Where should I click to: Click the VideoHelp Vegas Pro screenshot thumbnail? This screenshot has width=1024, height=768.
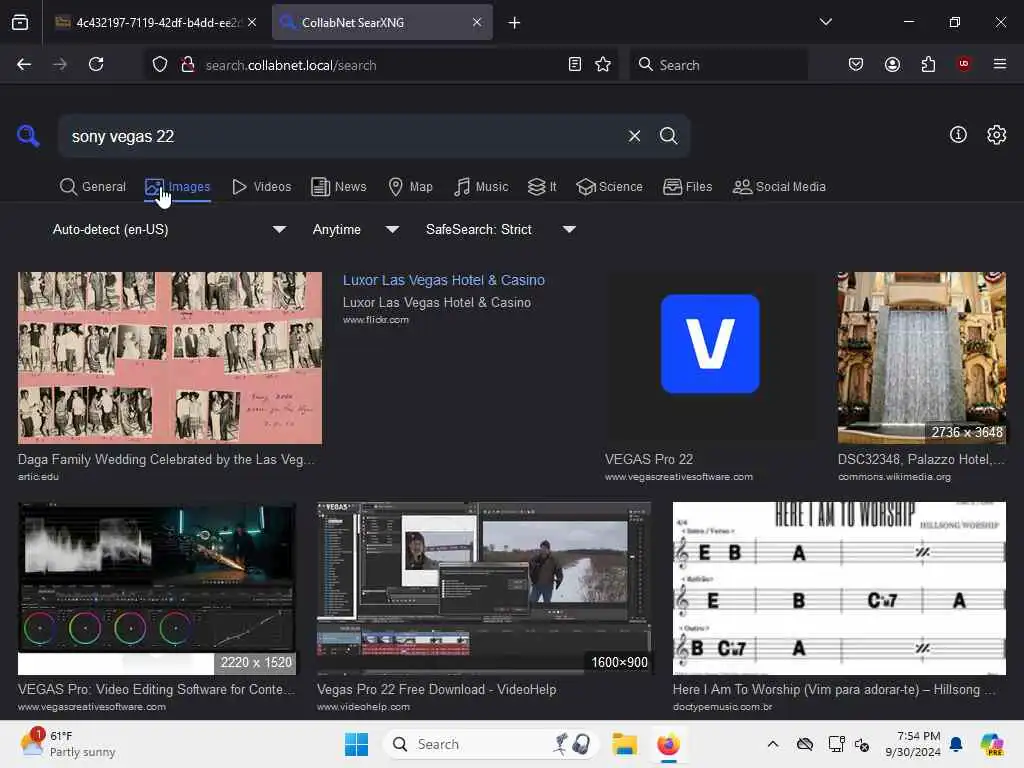click(x=484, y=588)
